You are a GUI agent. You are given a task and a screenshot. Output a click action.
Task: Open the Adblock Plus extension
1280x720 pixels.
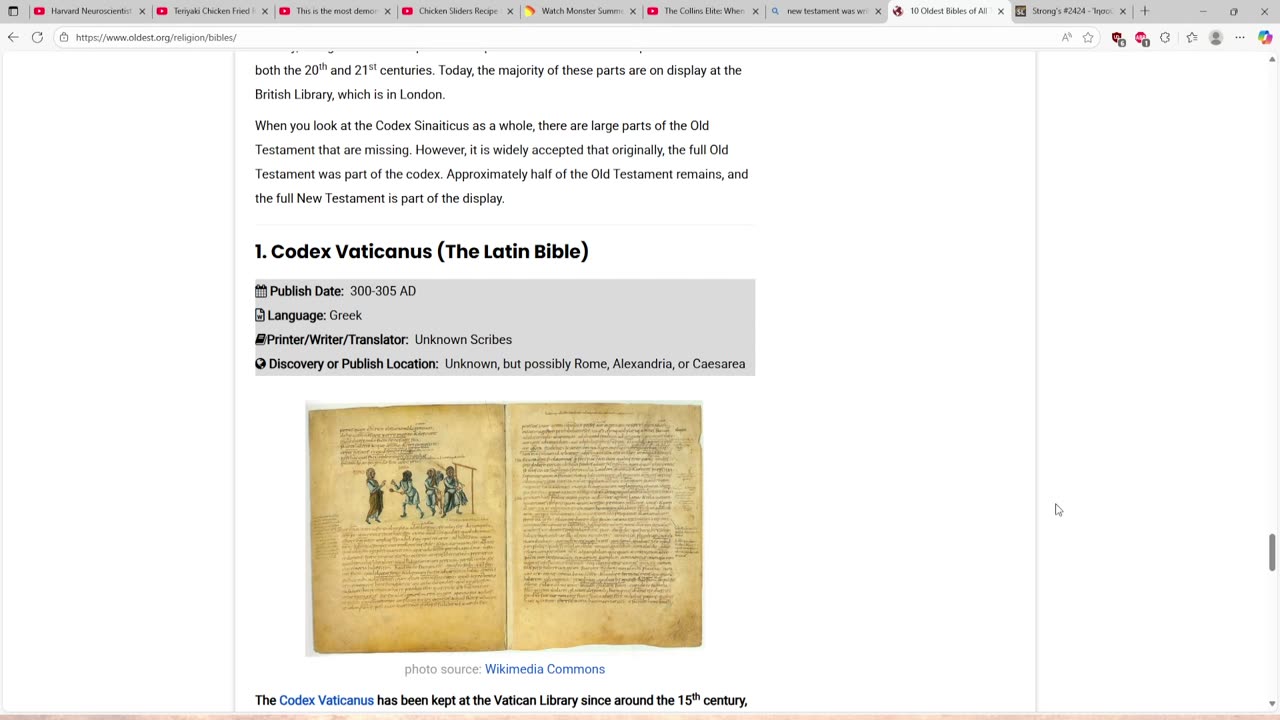coord(1141,38)
